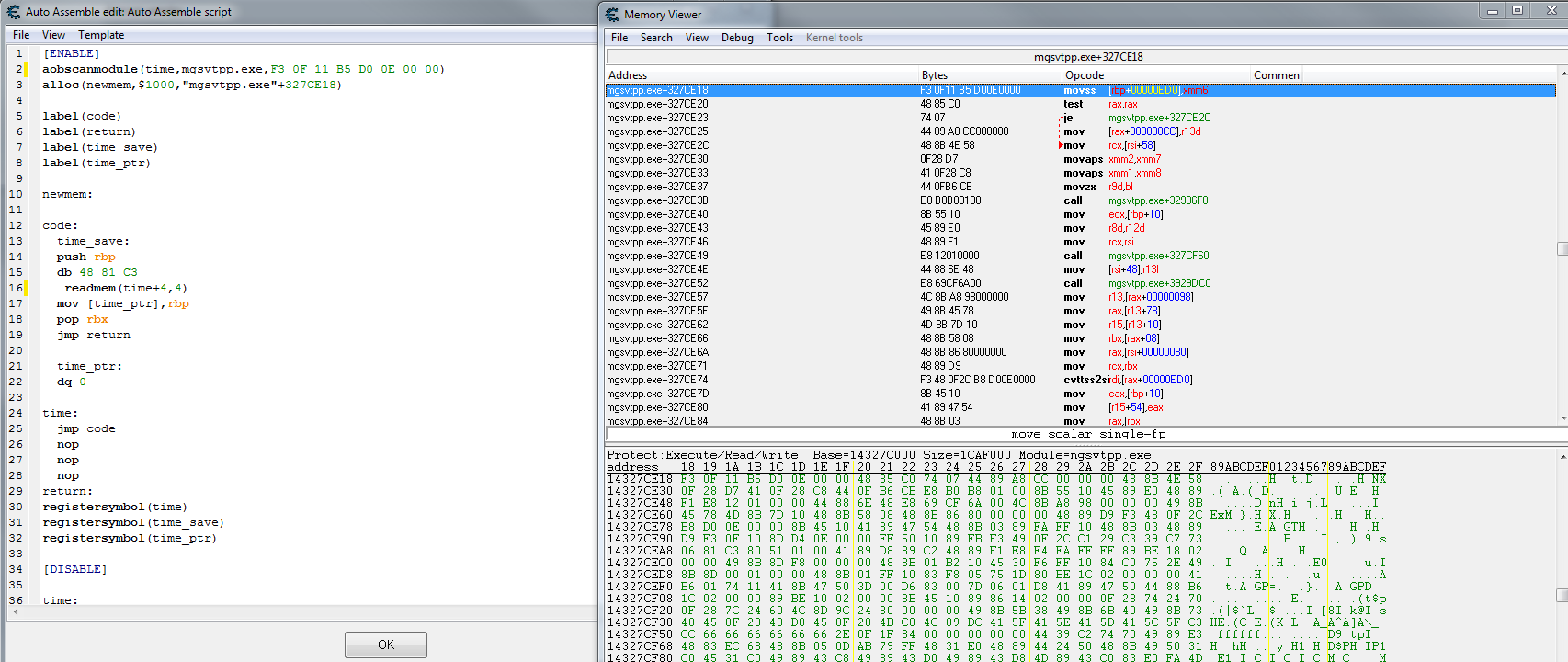
Task: Open the Kernel tools menu
Action: coord(835,38)
